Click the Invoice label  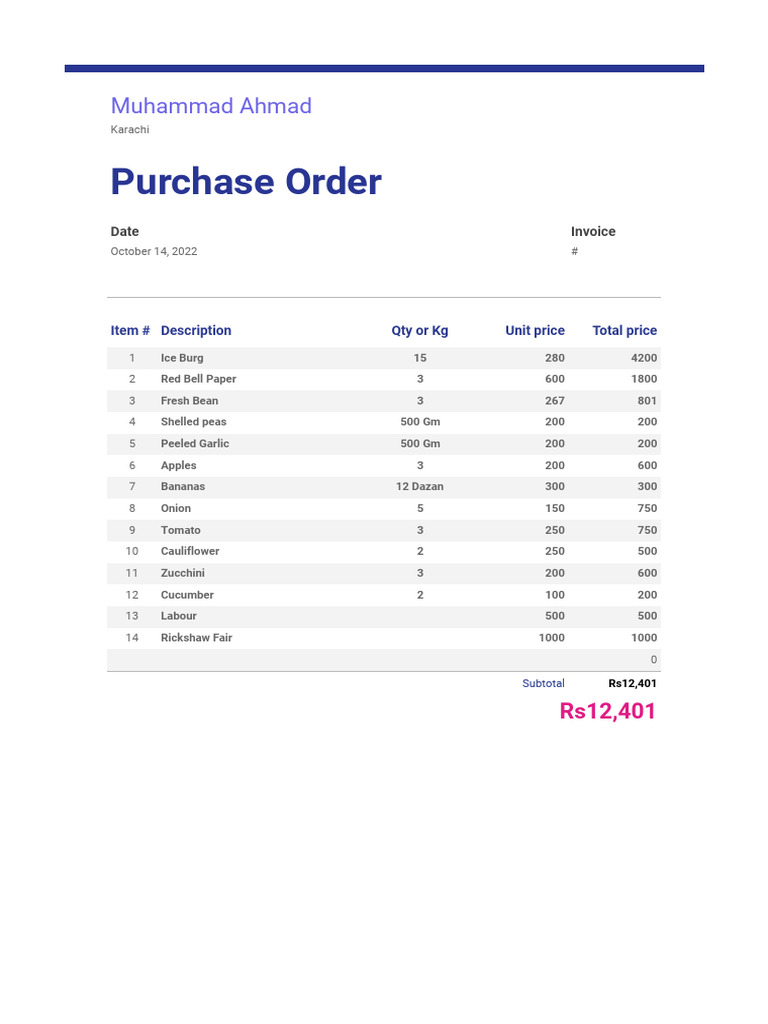click(593, 231)
